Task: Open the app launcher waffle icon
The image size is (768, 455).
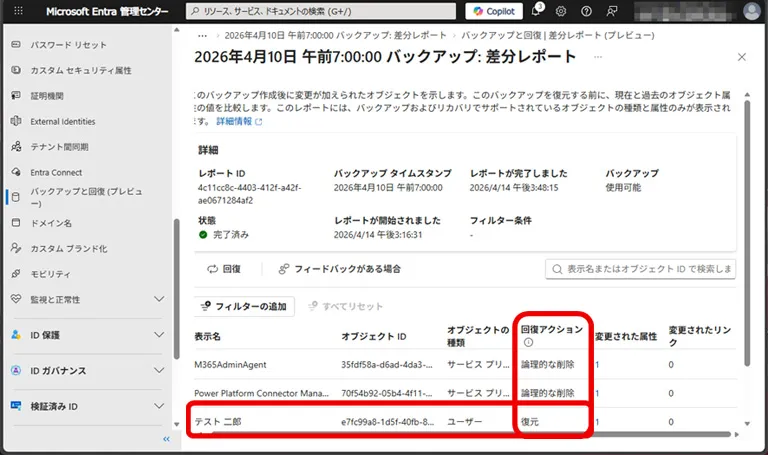Action: (18, 11)
